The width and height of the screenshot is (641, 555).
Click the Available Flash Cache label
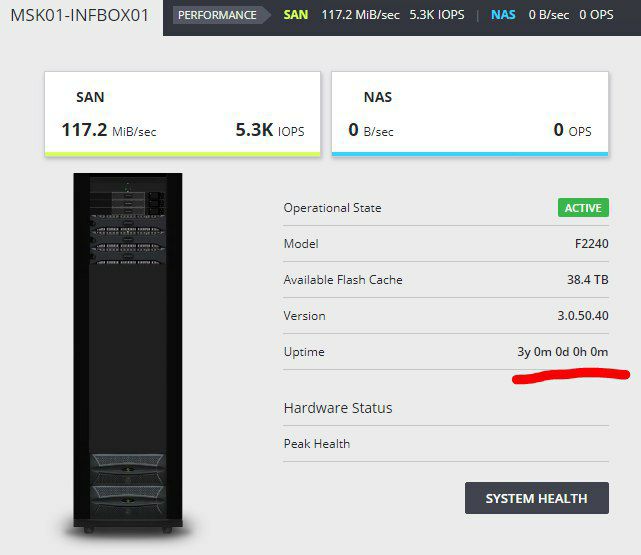tap(343, 280)
